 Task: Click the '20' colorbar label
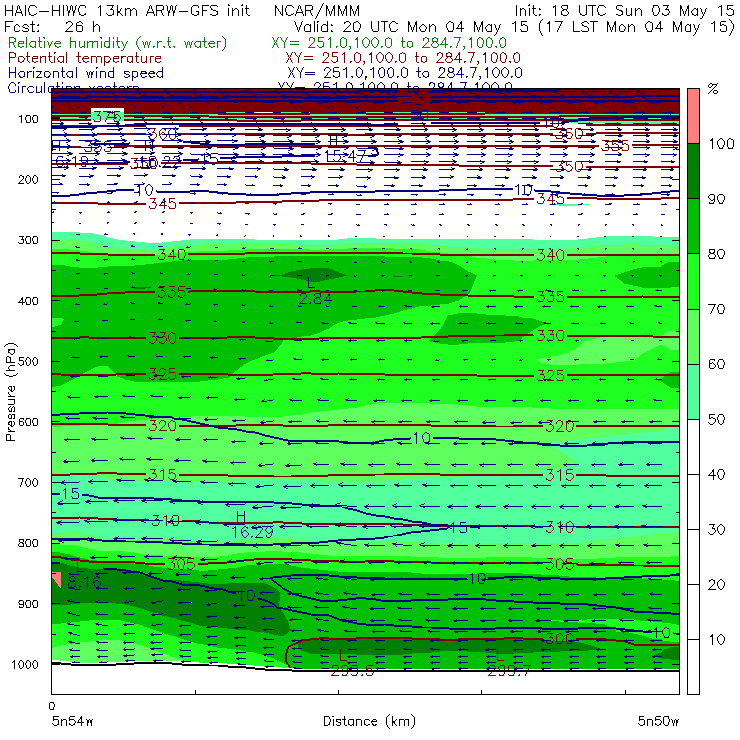[716, 584]
